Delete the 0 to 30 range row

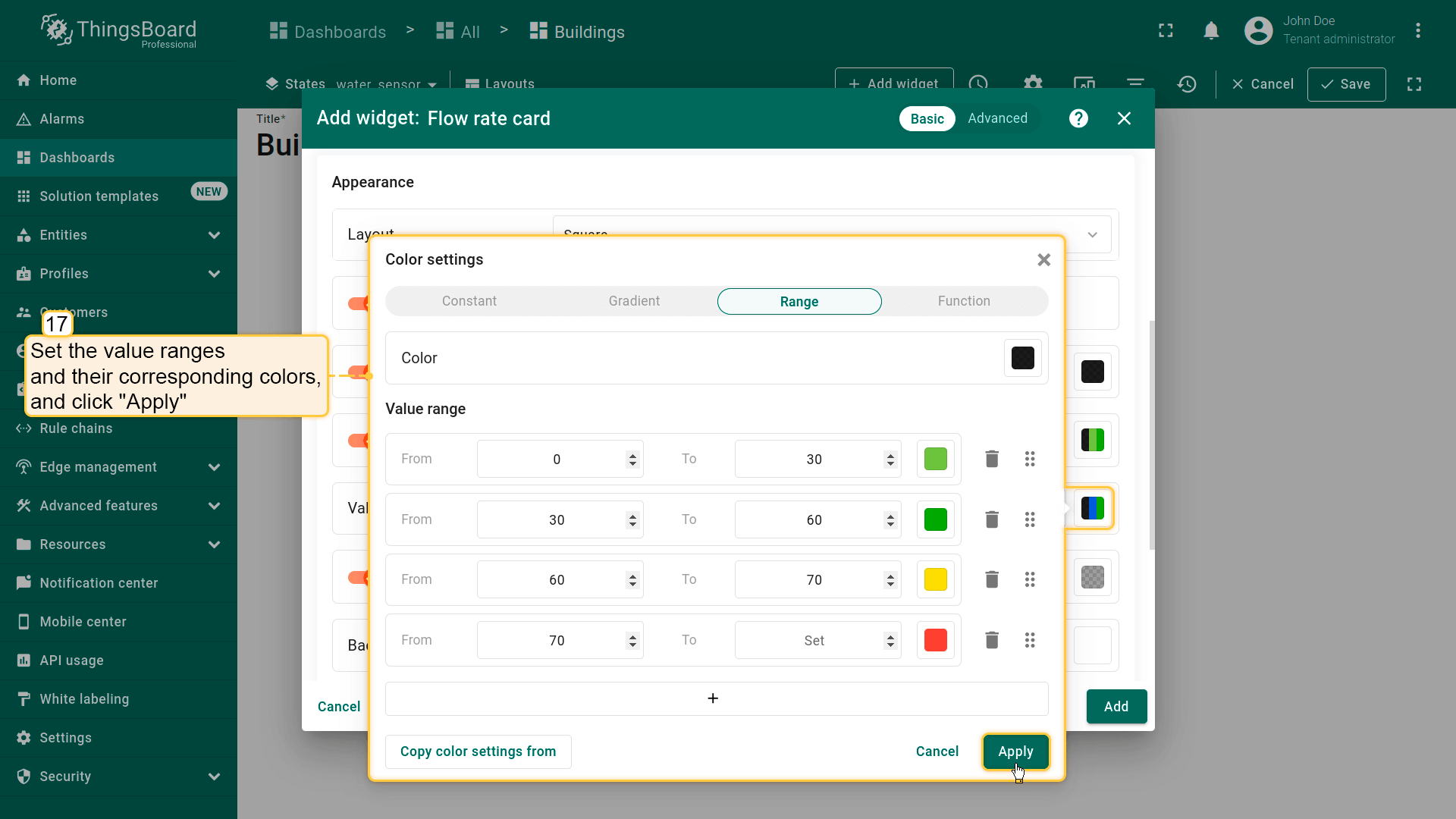[991, 459]
